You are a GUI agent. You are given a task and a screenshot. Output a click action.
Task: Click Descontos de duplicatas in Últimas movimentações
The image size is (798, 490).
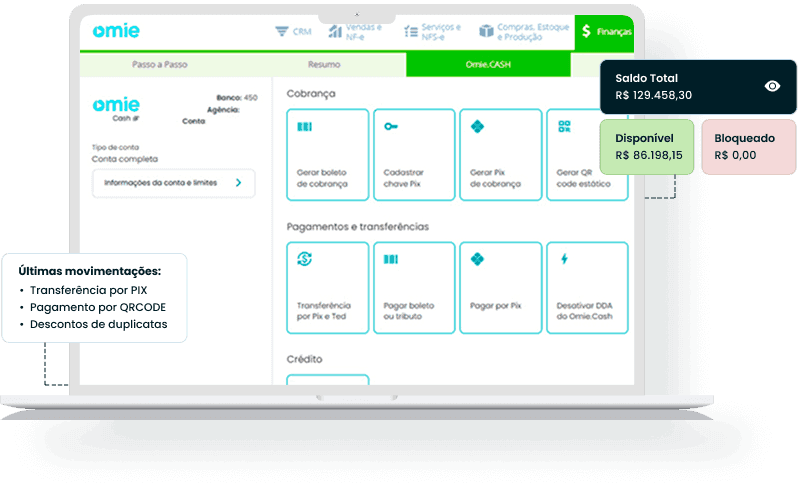pyautogui.click(x=99, y=324)
